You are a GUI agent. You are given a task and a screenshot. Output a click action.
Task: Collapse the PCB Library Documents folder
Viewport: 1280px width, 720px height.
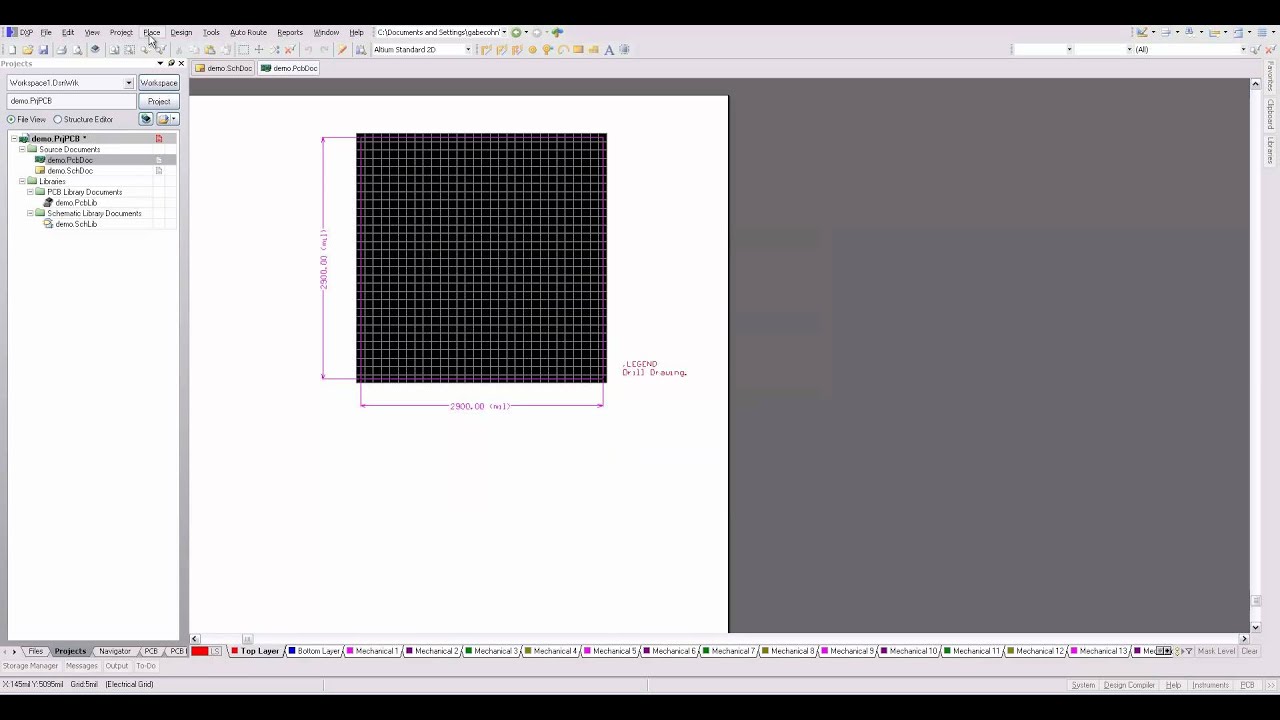pos(30,192)
